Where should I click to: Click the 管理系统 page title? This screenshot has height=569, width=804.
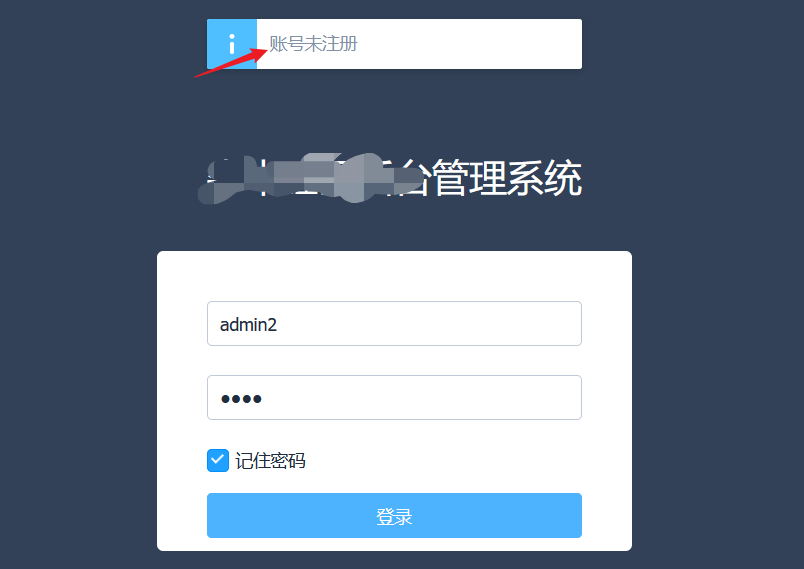point(508,178)
